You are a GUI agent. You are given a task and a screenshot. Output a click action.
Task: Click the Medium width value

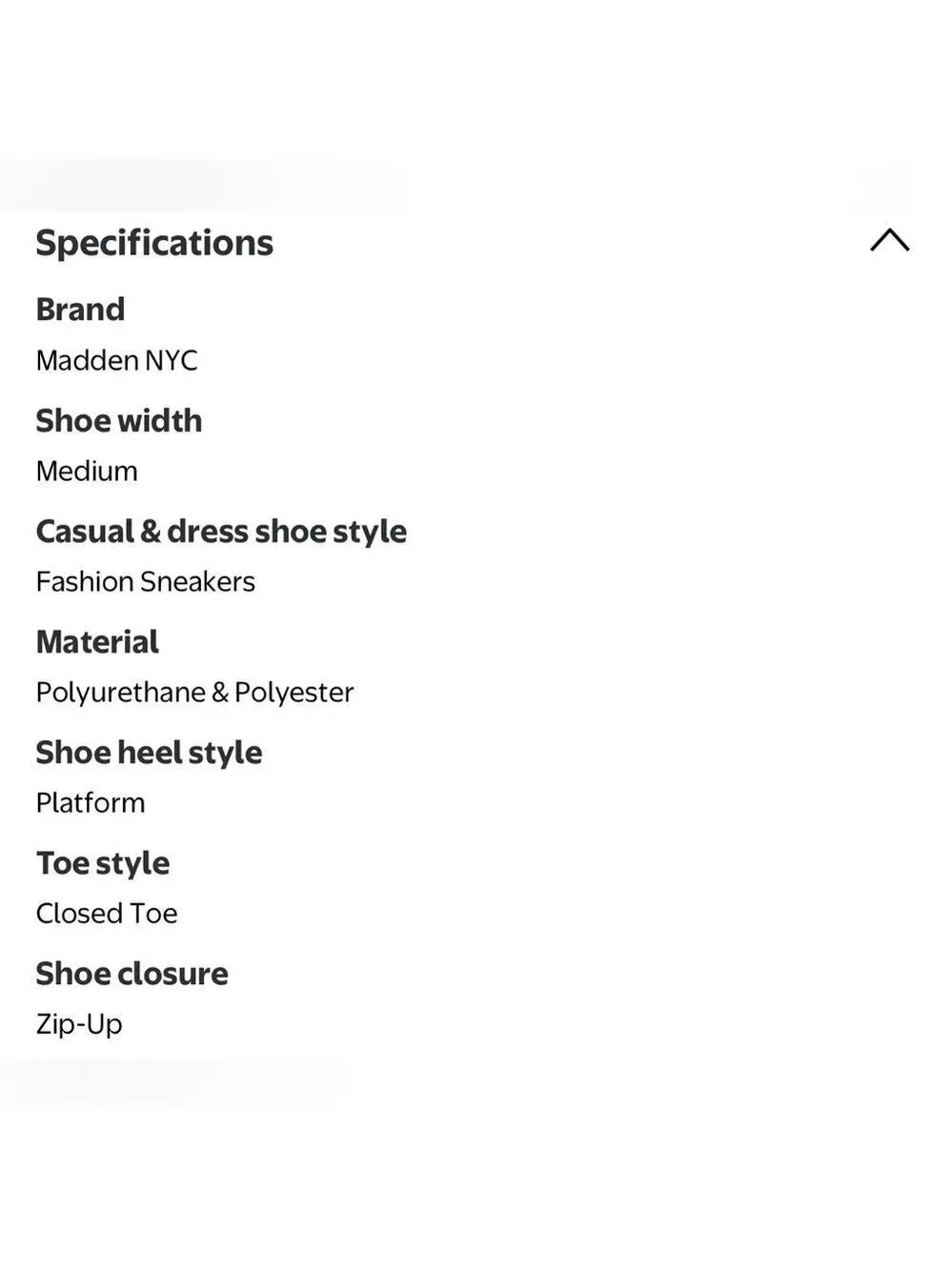pyautogui.click(x=87, y=471)
